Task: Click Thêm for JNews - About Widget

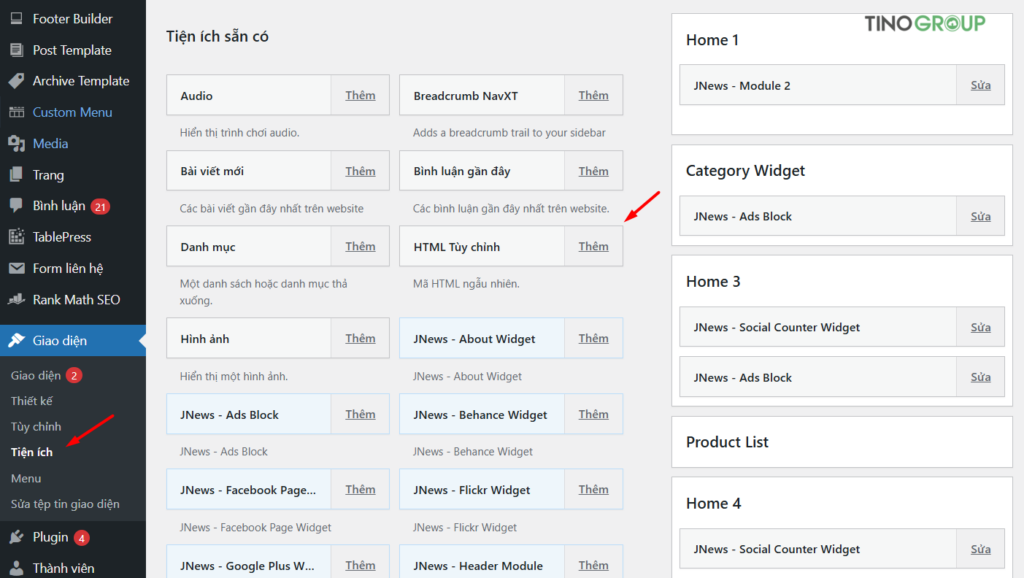Action: click(593, 338)
